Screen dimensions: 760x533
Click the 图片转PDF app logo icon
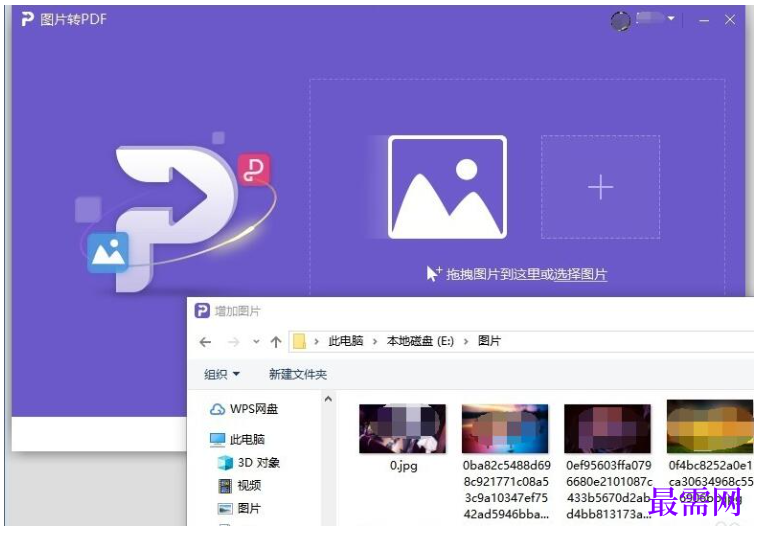tap(28, 19)
